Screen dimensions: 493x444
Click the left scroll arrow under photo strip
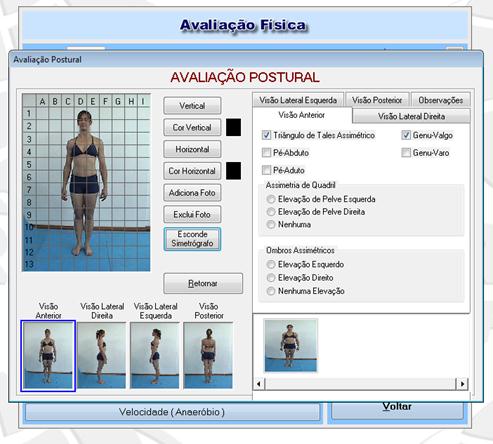259,384
